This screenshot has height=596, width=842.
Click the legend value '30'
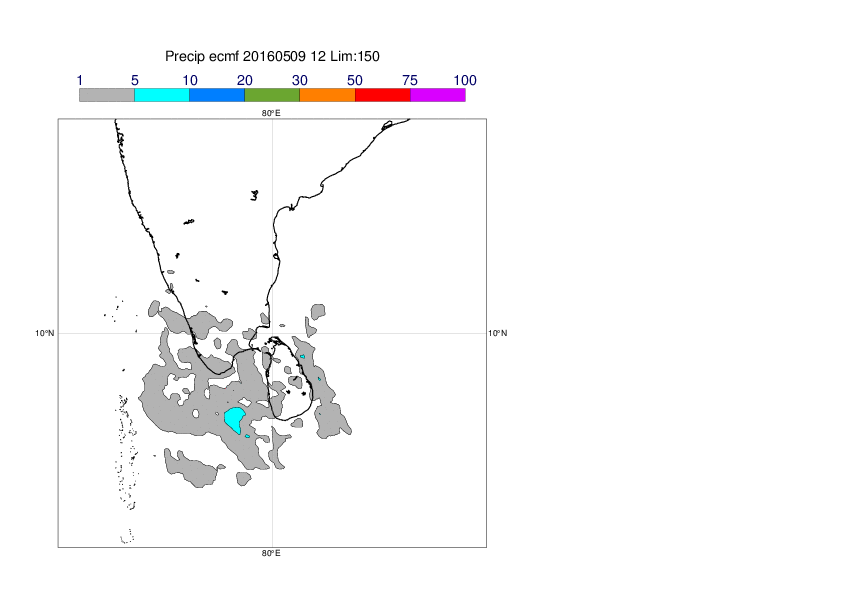point(300,81)
